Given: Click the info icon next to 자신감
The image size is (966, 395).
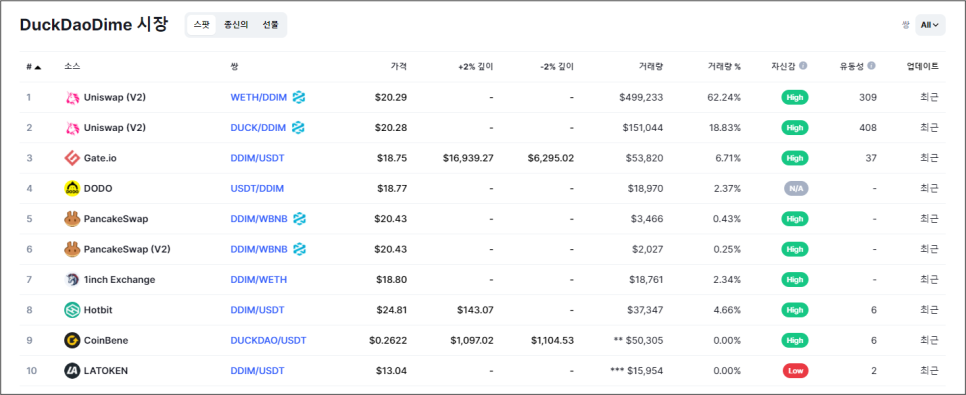Looking at the screenshot, I should (x=803, y=67).
